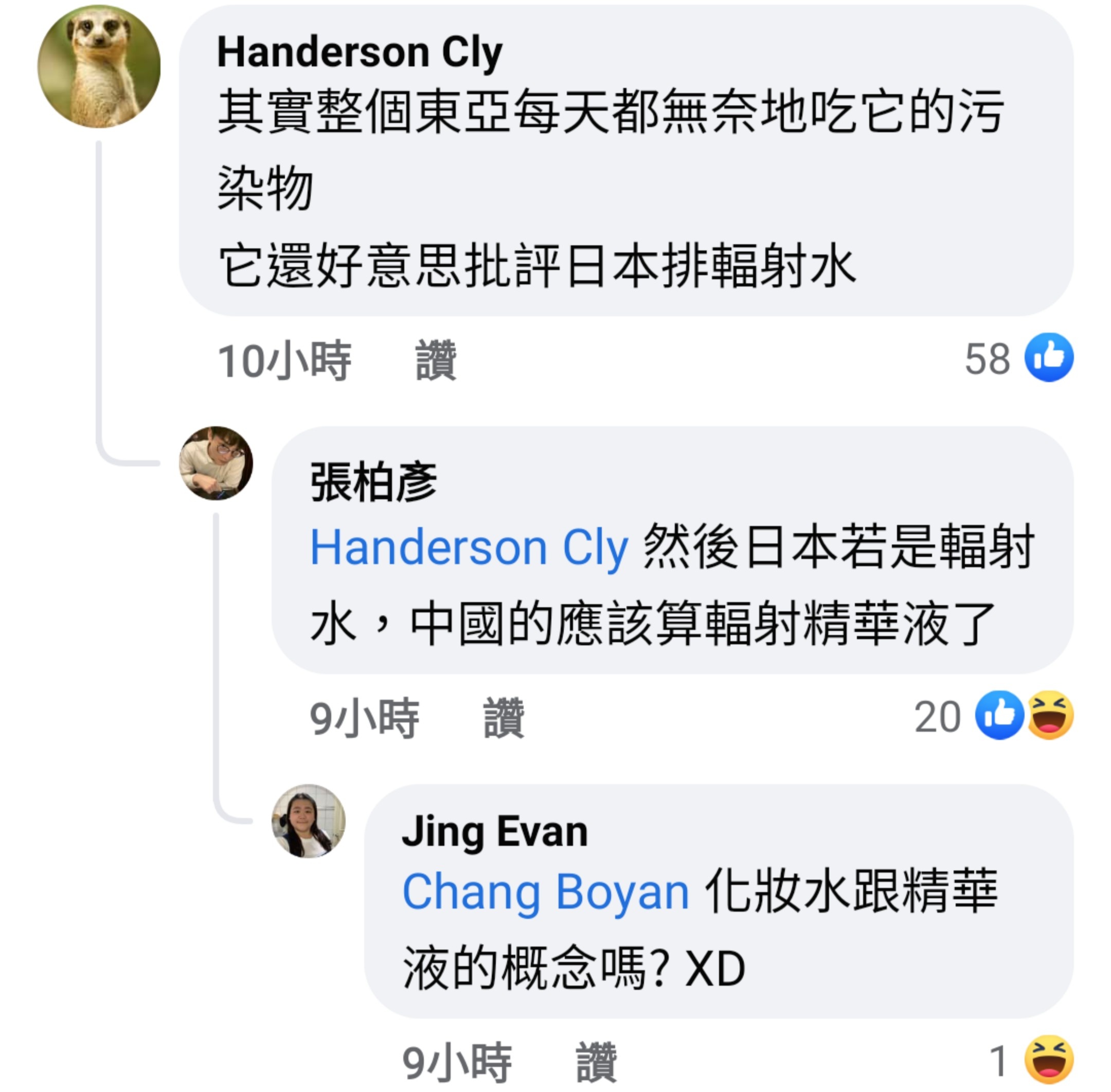This screenshot has height=1092, width=1111.
Task: Open Jing Evan's profile from the name
Action: click(495, 832)
